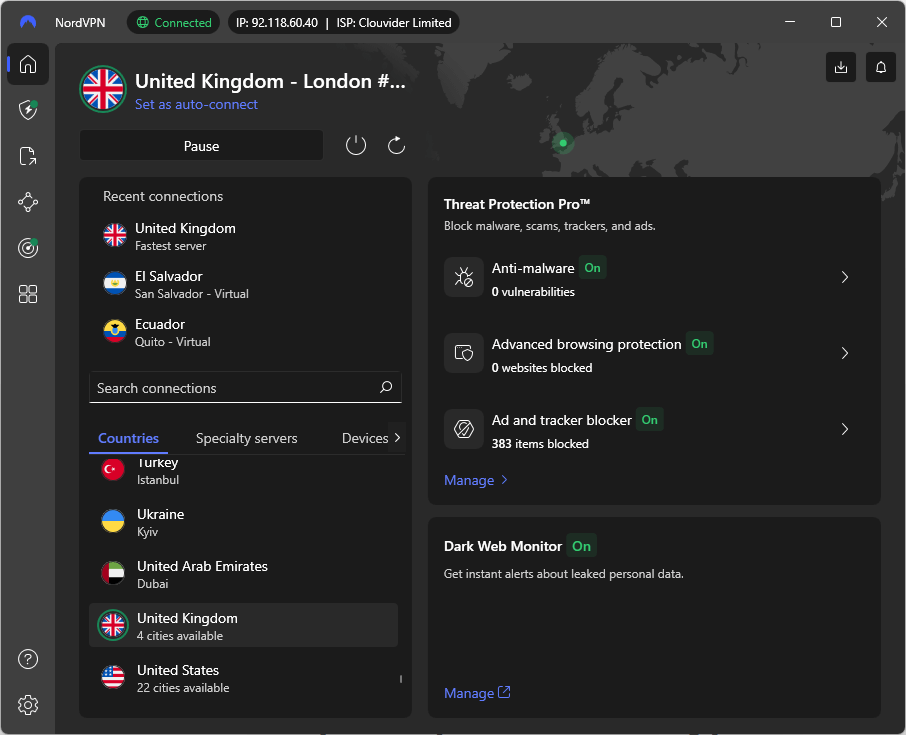The height and width of the screenshot is (735, 906).
Task: Click the Anti-malware On status badge
Action: point(592,268)
